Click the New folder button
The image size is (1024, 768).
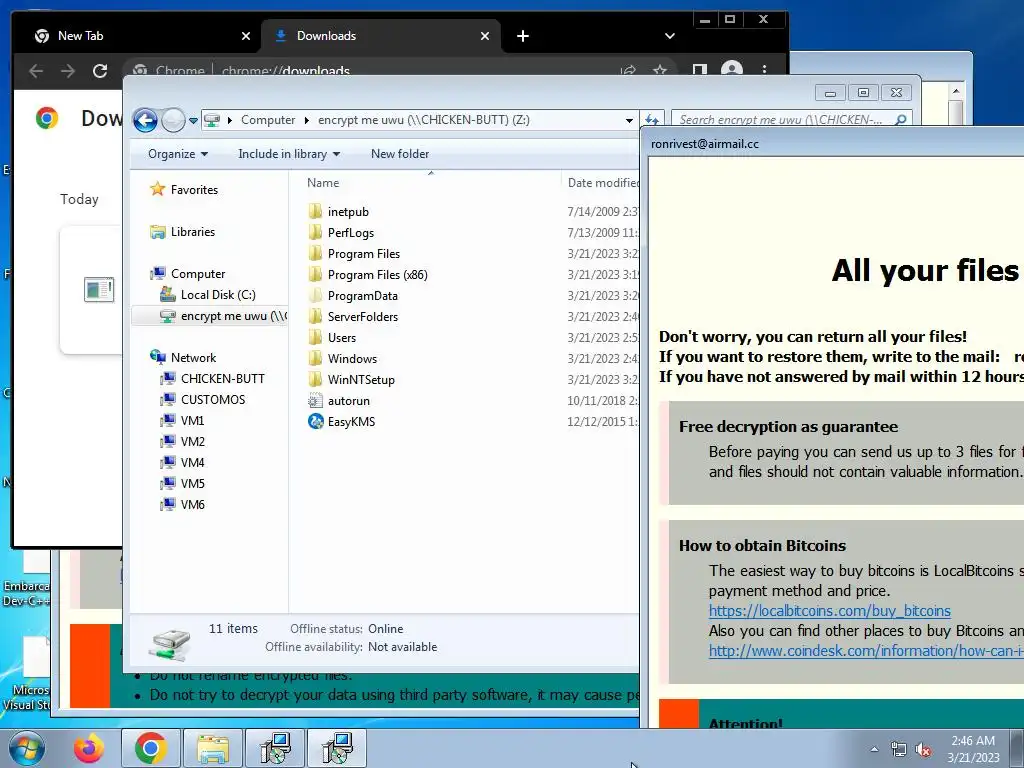(400, 154)
